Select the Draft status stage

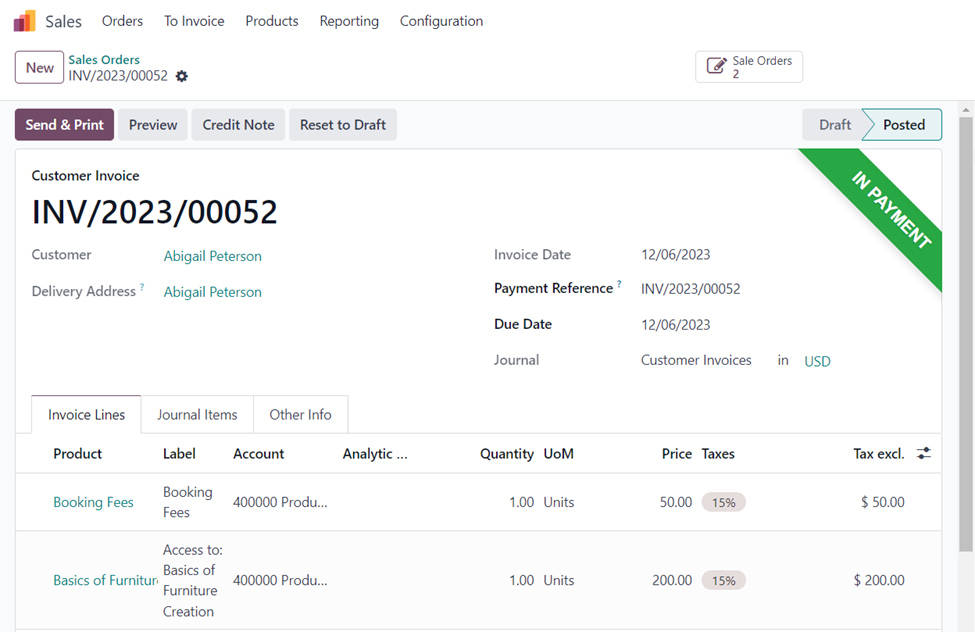[834, 125]
